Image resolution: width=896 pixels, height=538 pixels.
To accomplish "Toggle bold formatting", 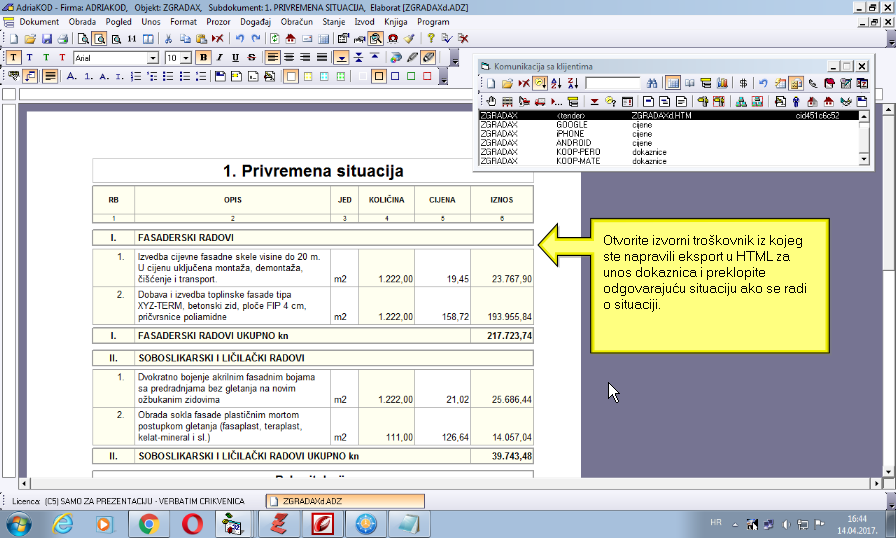I will 203,58.
